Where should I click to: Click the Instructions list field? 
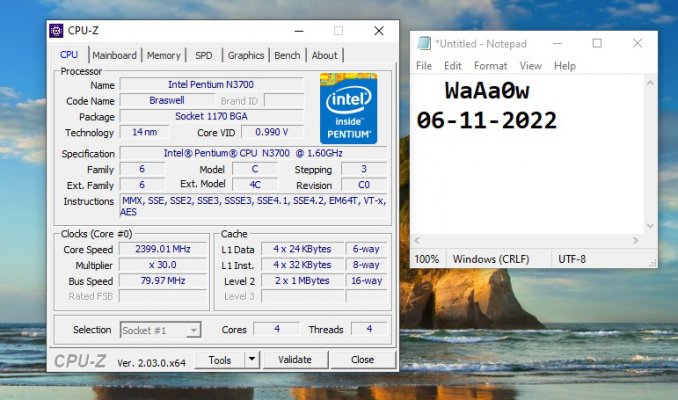[x=253, y=206]
